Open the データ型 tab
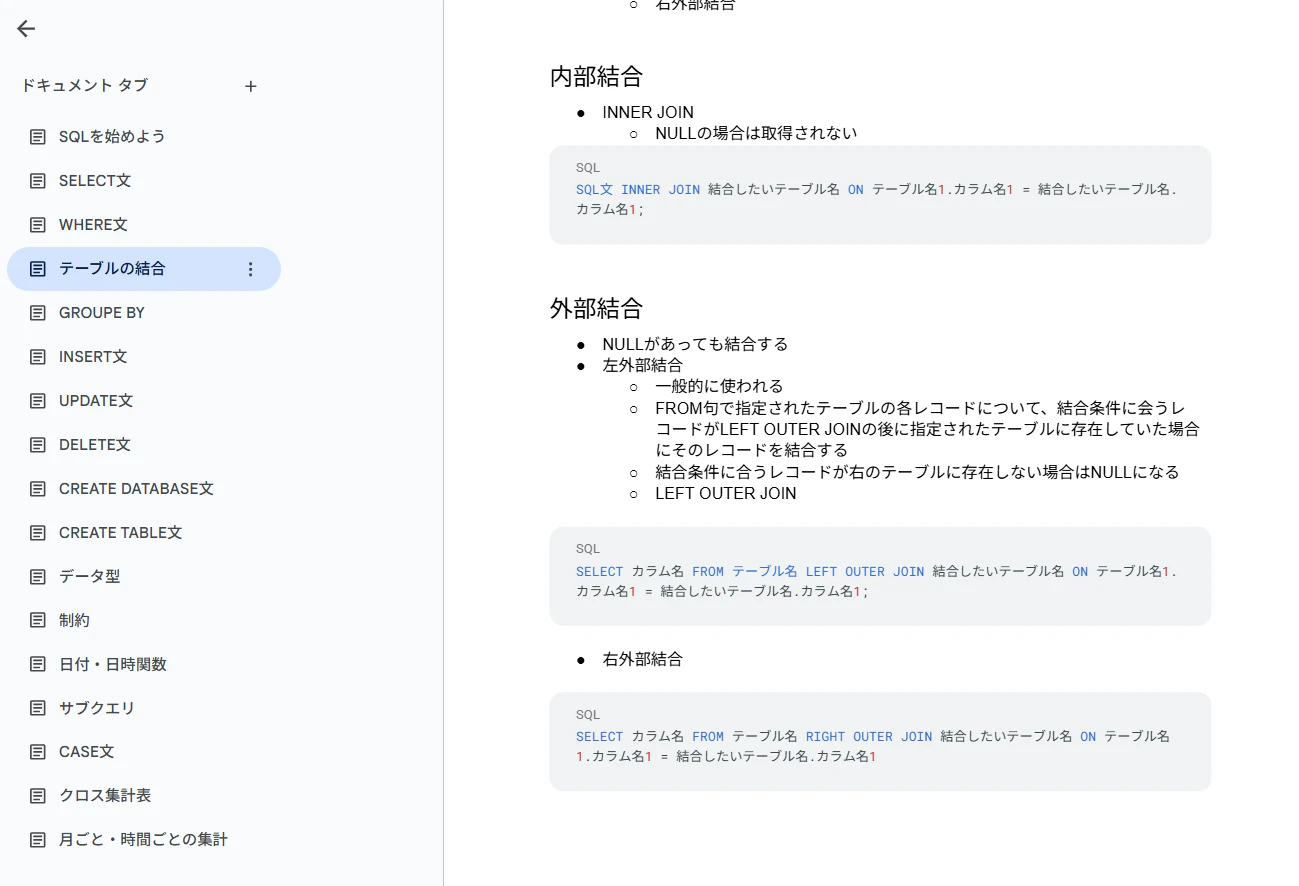The width and height of the screenshot is (1299, 886). click(144, 577)
